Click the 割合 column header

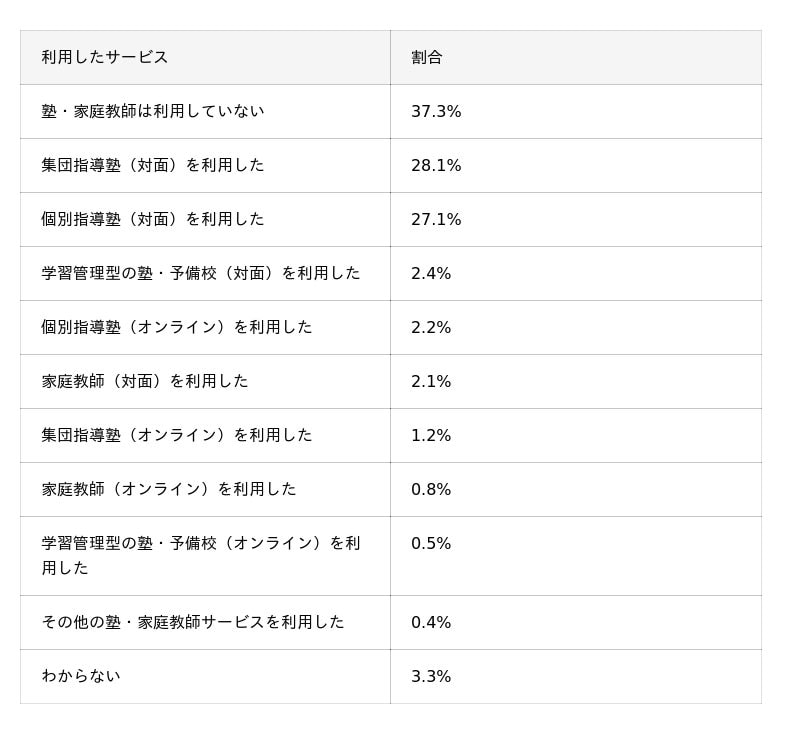pos(427,57)
